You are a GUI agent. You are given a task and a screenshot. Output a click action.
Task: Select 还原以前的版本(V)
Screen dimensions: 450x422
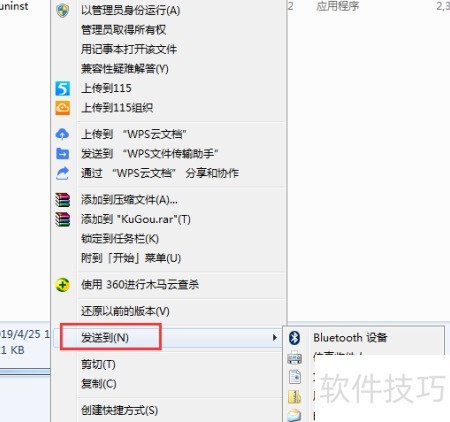(125, 311)
